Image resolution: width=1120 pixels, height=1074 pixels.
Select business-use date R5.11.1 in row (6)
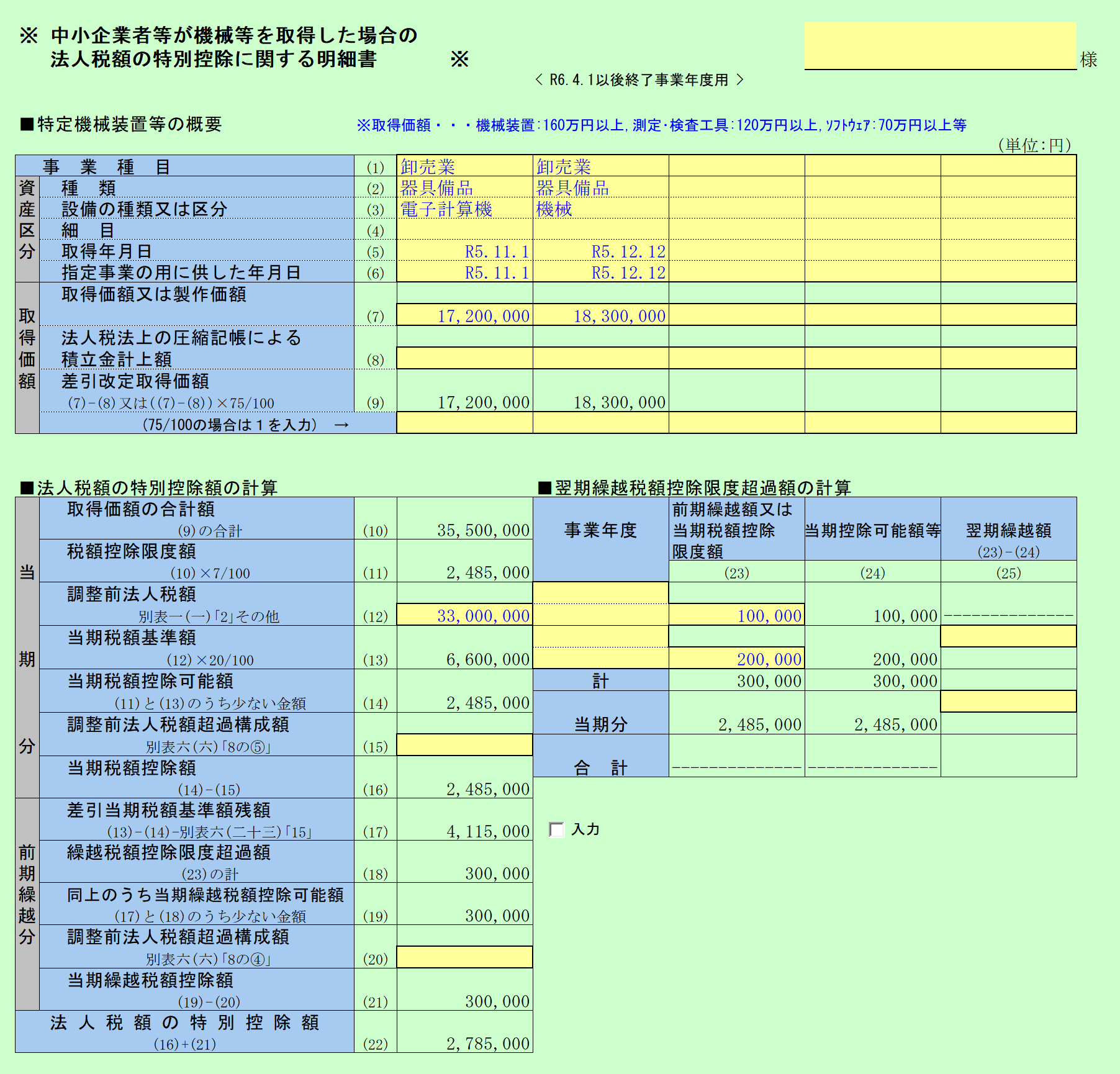point(464,272)
